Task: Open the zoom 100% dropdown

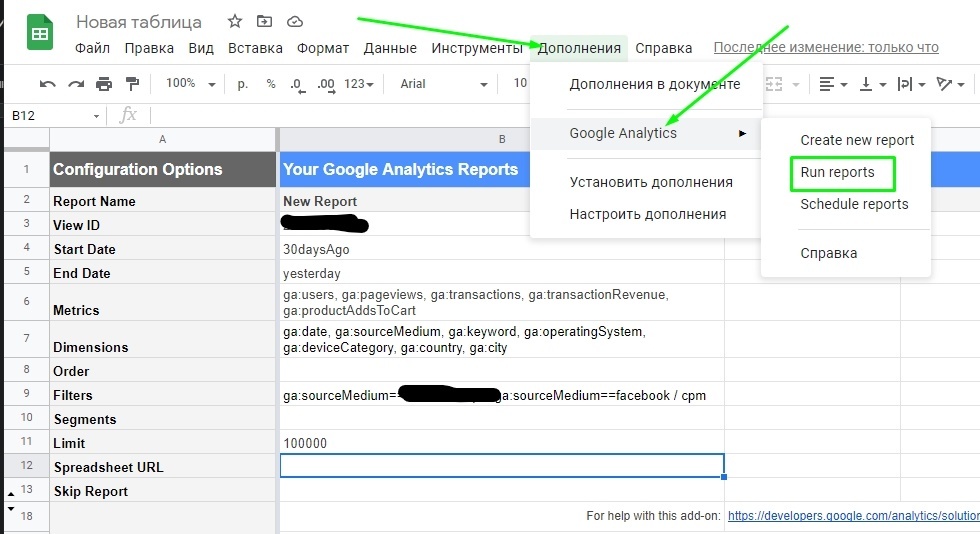Action: point(191,83)
